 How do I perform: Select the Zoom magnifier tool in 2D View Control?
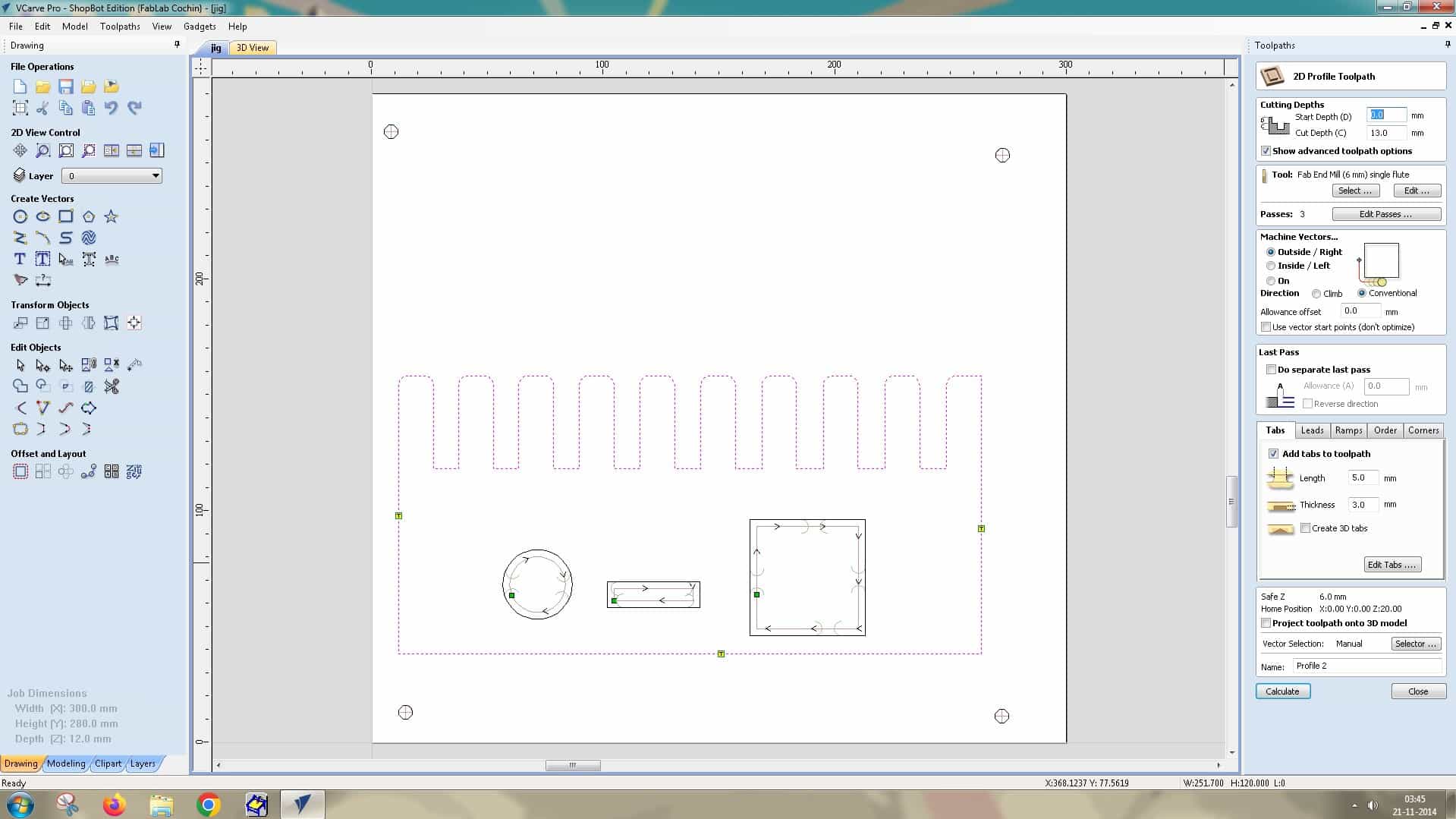[42, 150]
